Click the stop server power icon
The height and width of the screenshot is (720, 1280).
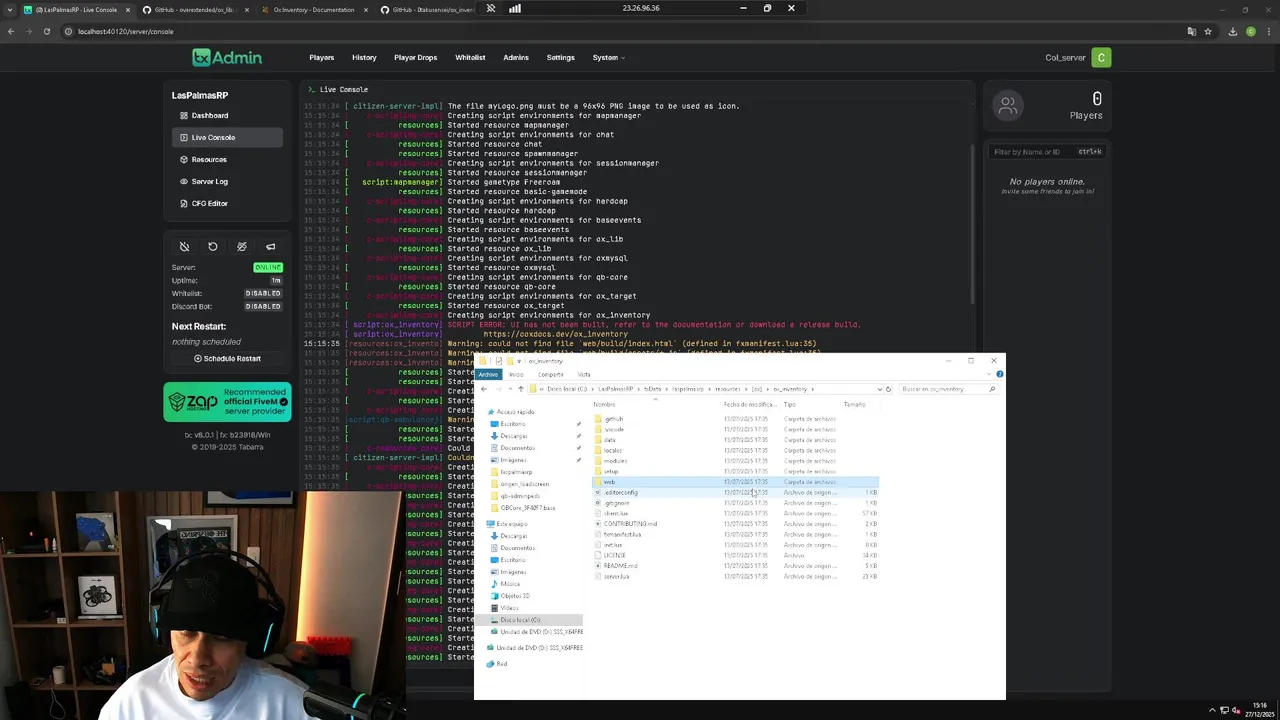coord(184,246)
